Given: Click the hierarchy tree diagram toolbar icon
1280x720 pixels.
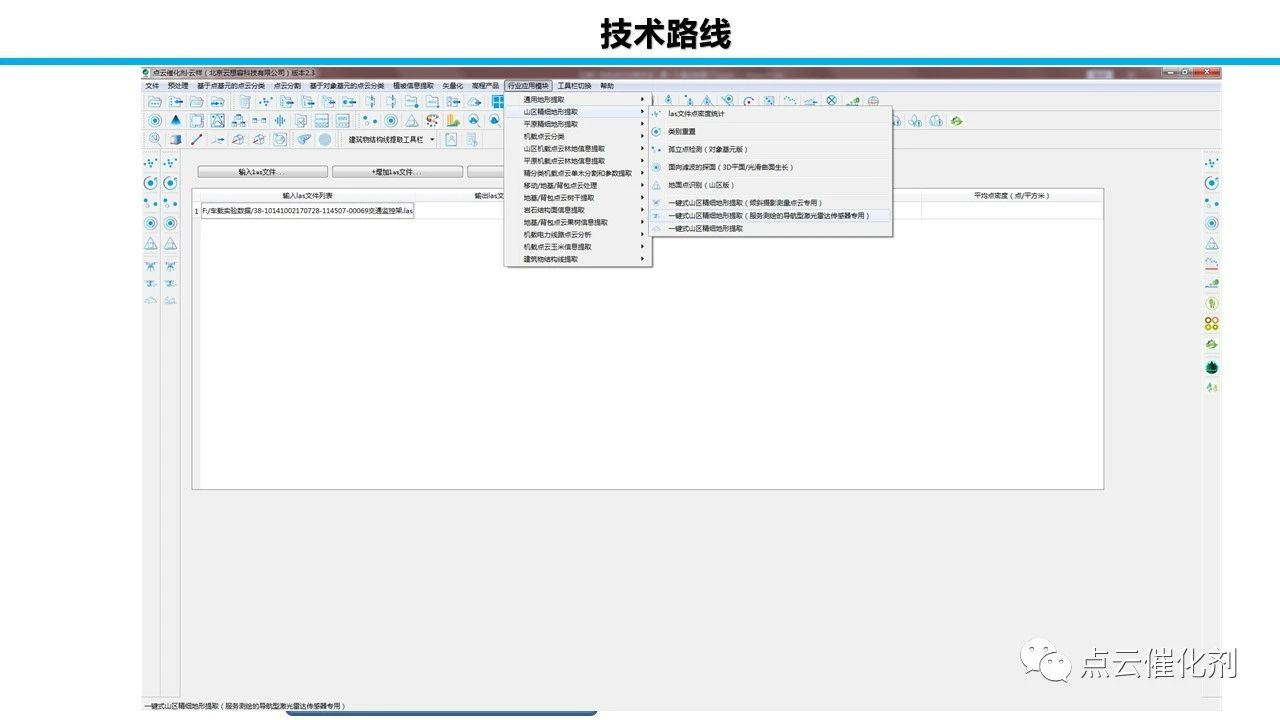Looking at the screenshot, I should (238, 120).
